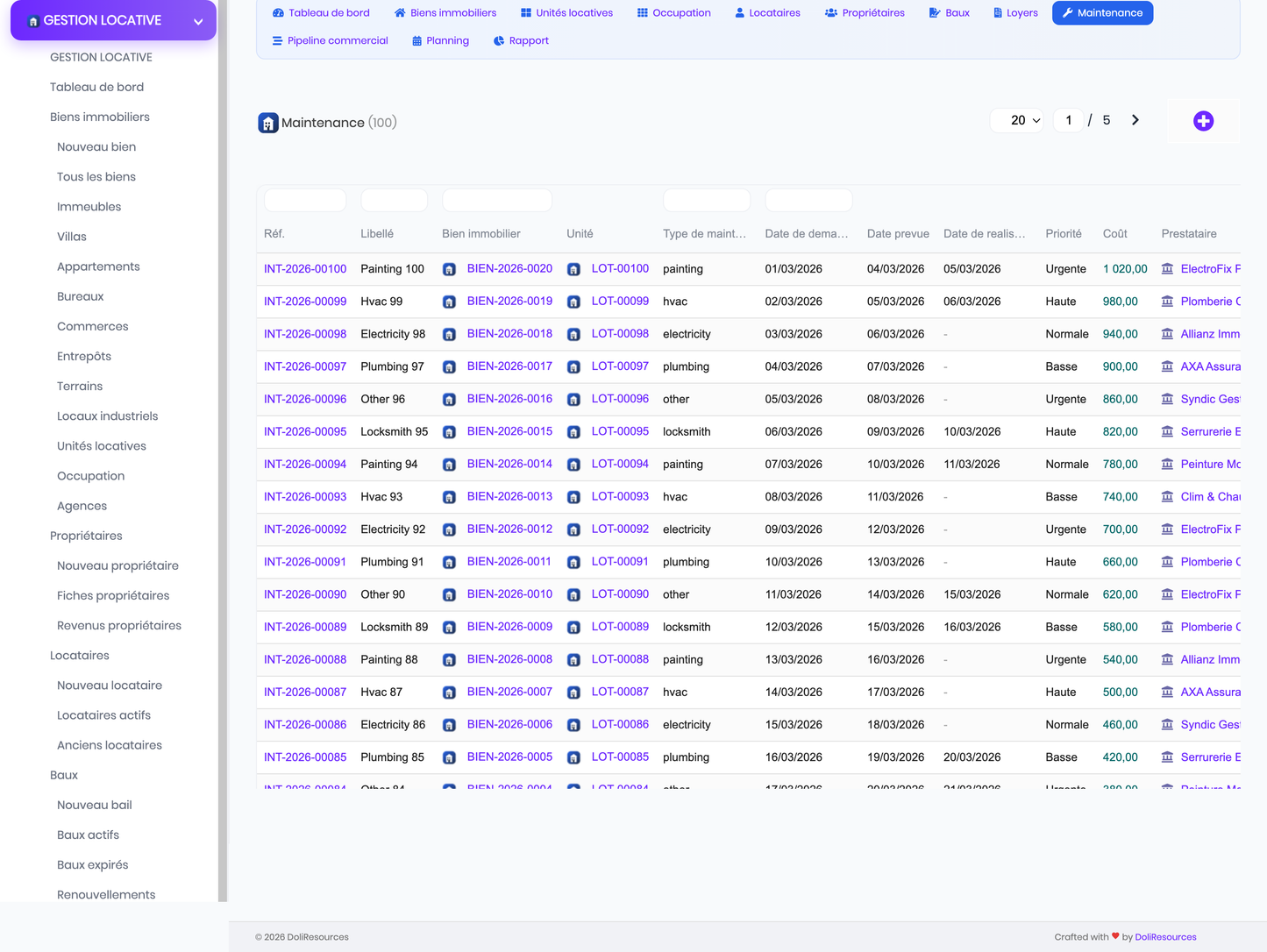Click the Réf. column filter field

pos(305,200)
